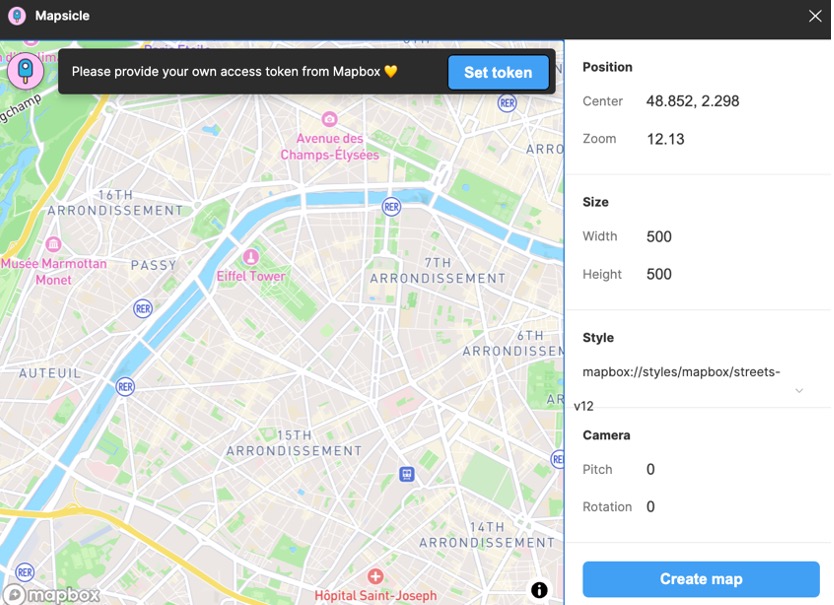
Task: Click the Mapsicle popsicle logo in the header
Action: pyautogui.click(x=17, y=15)
